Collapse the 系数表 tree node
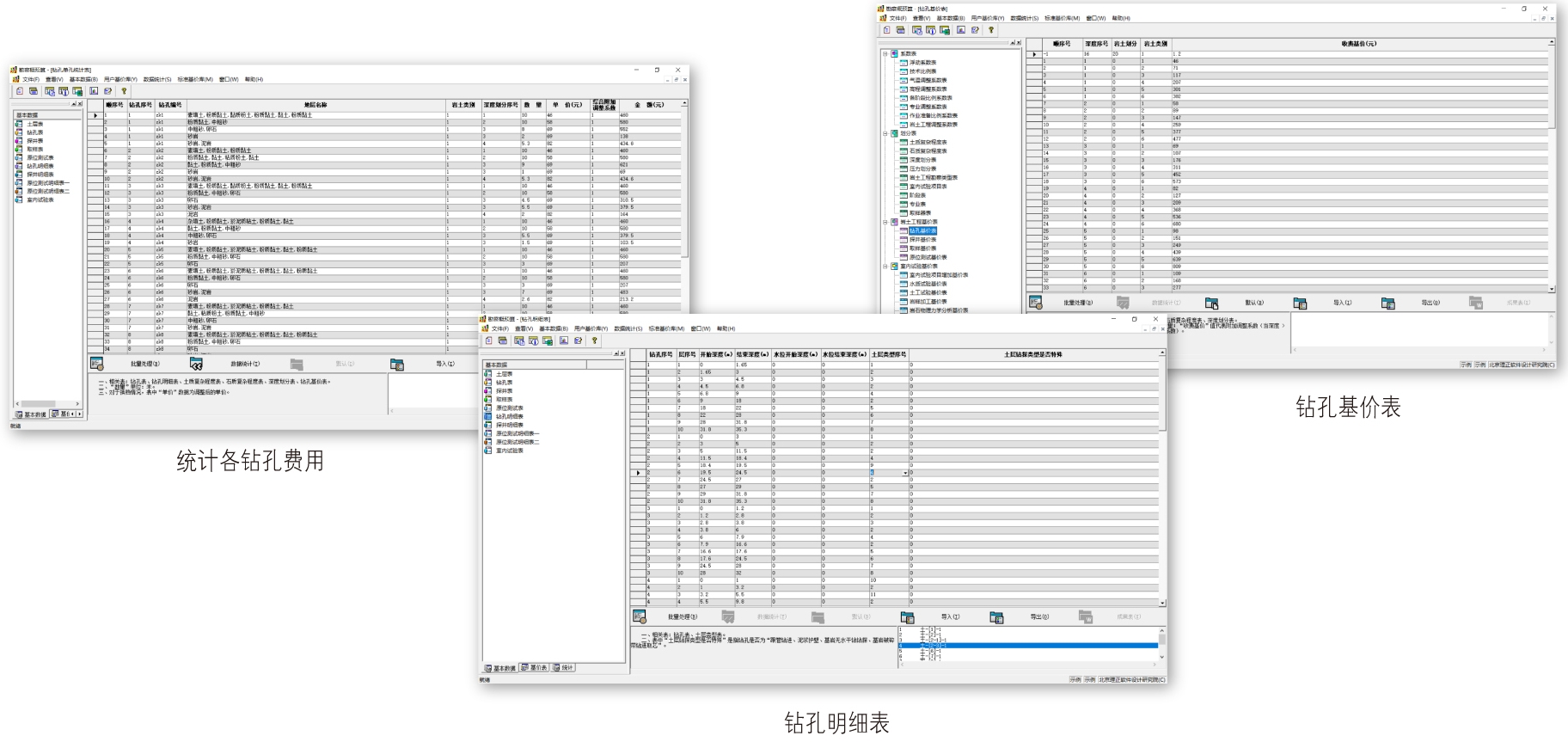Screen dimensions: 1568x742 (x=885, y=53)
